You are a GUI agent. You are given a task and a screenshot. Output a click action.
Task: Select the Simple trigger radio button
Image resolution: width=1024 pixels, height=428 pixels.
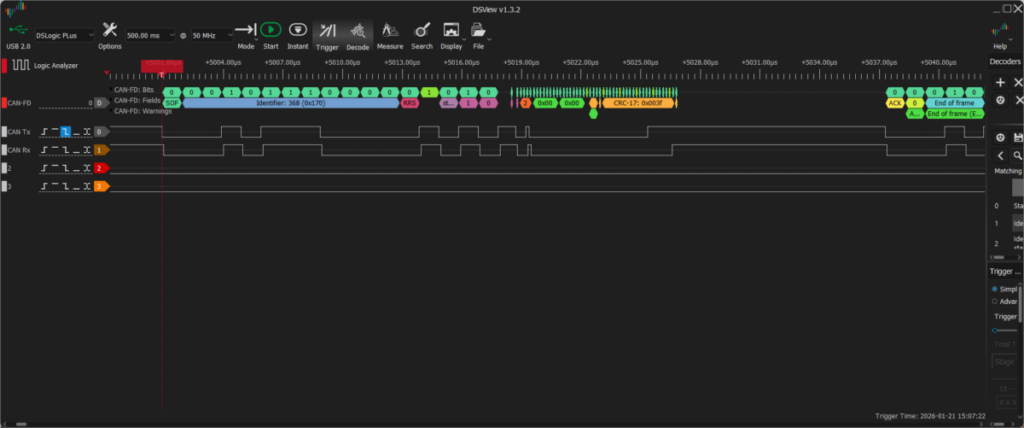[993, 289]
